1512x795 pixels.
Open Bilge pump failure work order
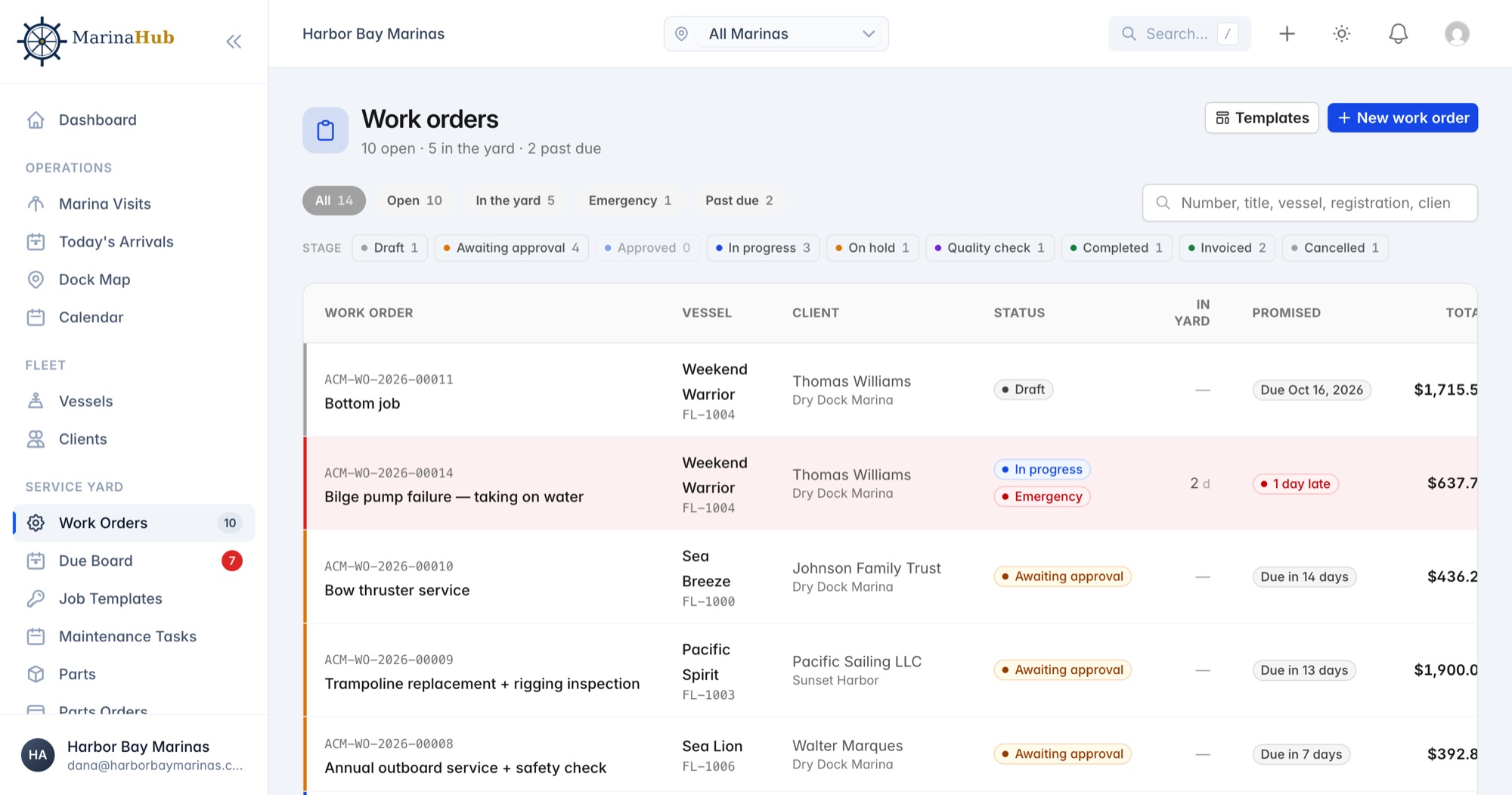[x=891, y=483]
